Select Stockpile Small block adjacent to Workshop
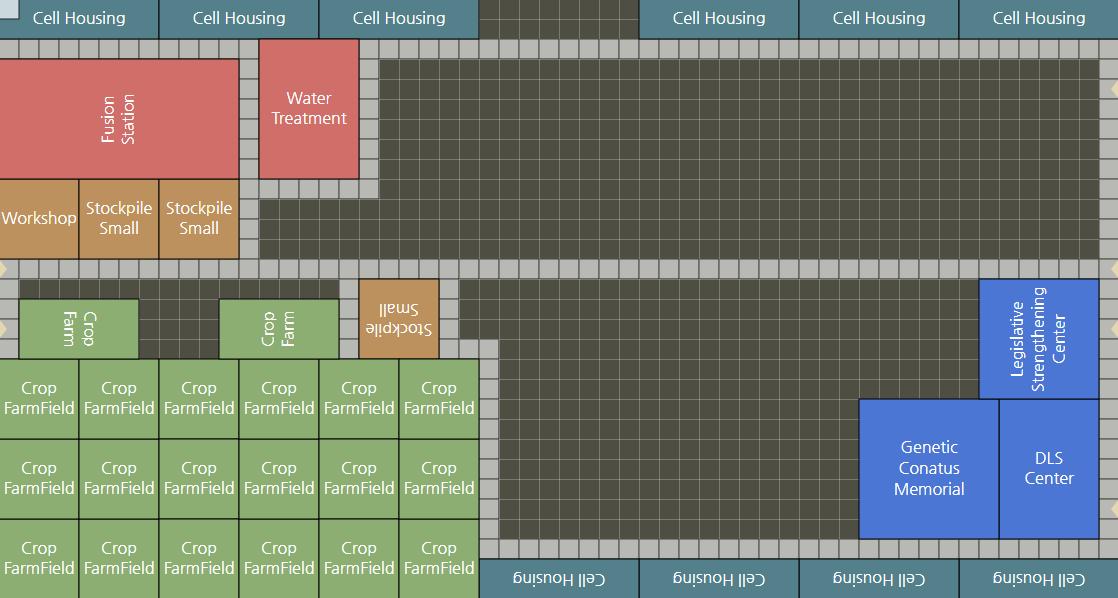This screenshot has height=598, width=1118. pyautogui.click(x=119, y=219)
